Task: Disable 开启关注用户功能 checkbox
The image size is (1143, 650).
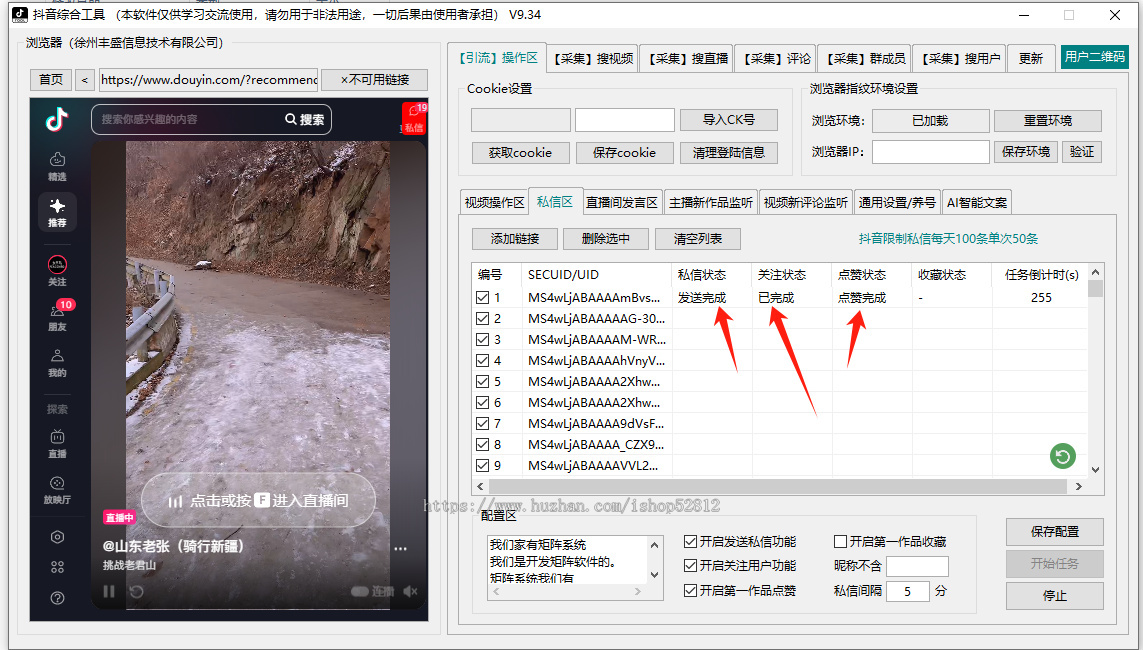Action: tap(690, 565)
